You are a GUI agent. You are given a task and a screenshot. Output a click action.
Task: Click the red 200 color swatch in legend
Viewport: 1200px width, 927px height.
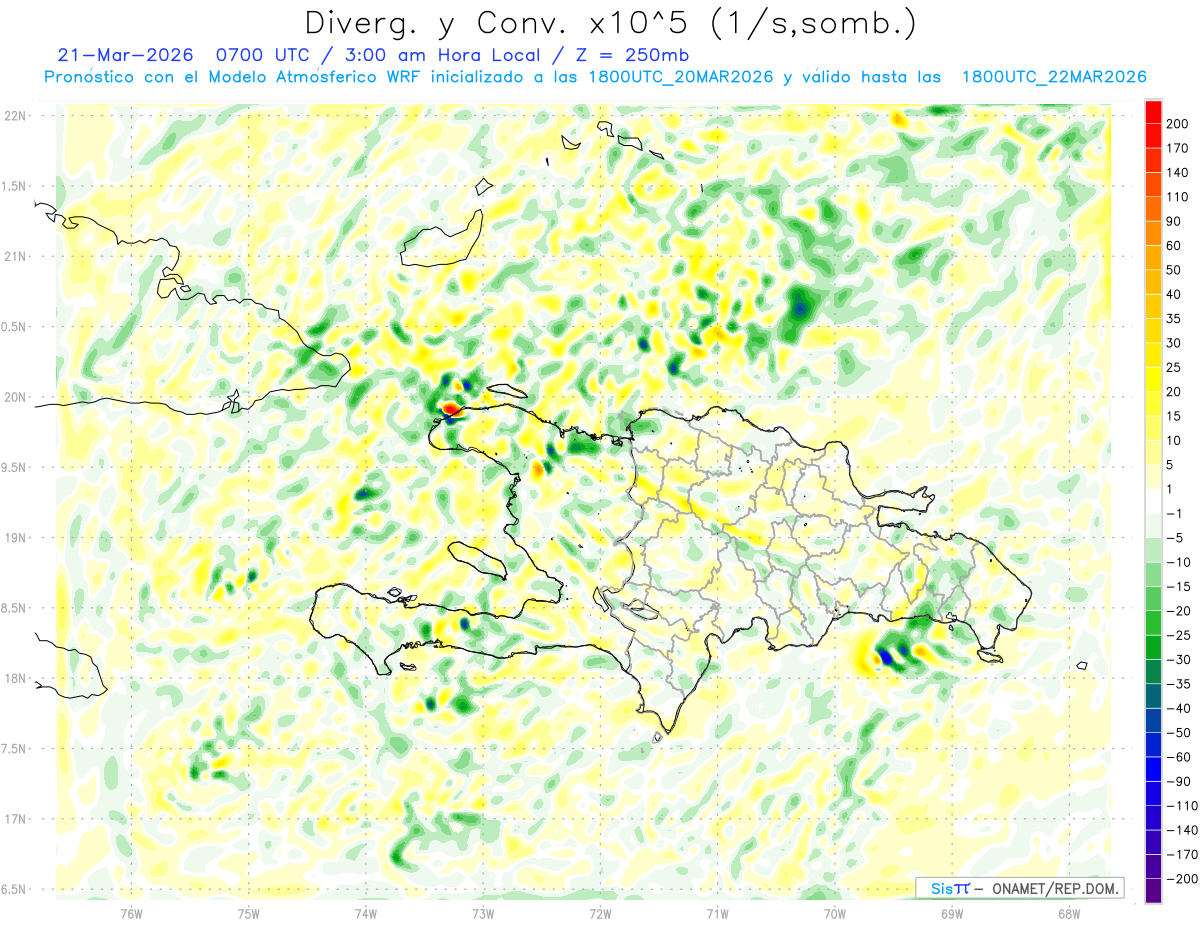pos(1153,112)
